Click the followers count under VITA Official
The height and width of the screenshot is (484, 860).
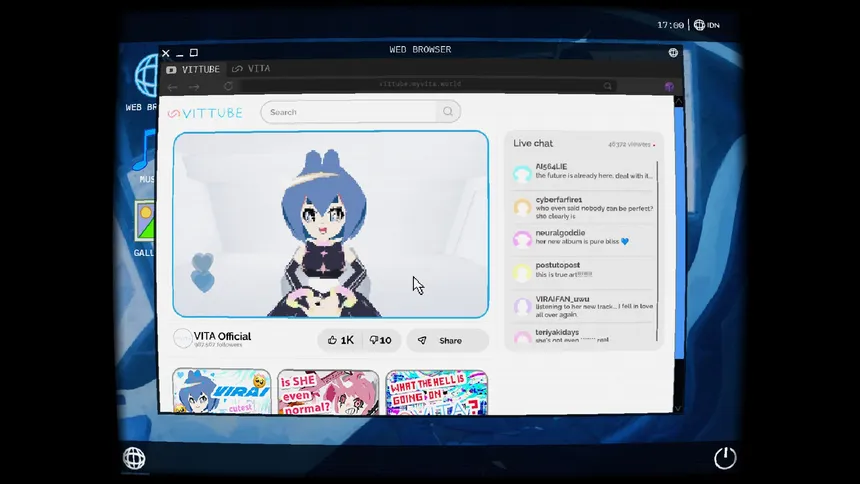(218, 345)
